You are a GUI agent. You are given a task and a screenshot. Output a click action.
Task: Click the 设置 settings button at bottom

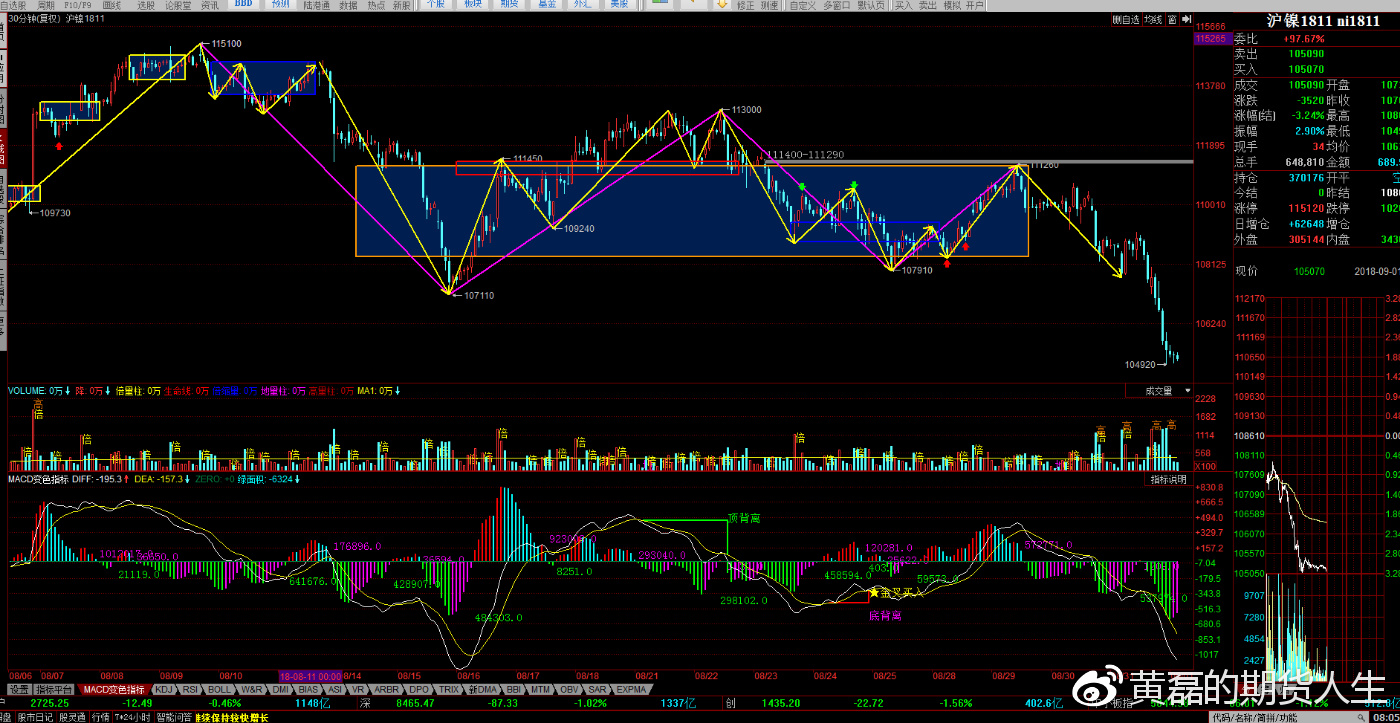(x=18, y=690)
